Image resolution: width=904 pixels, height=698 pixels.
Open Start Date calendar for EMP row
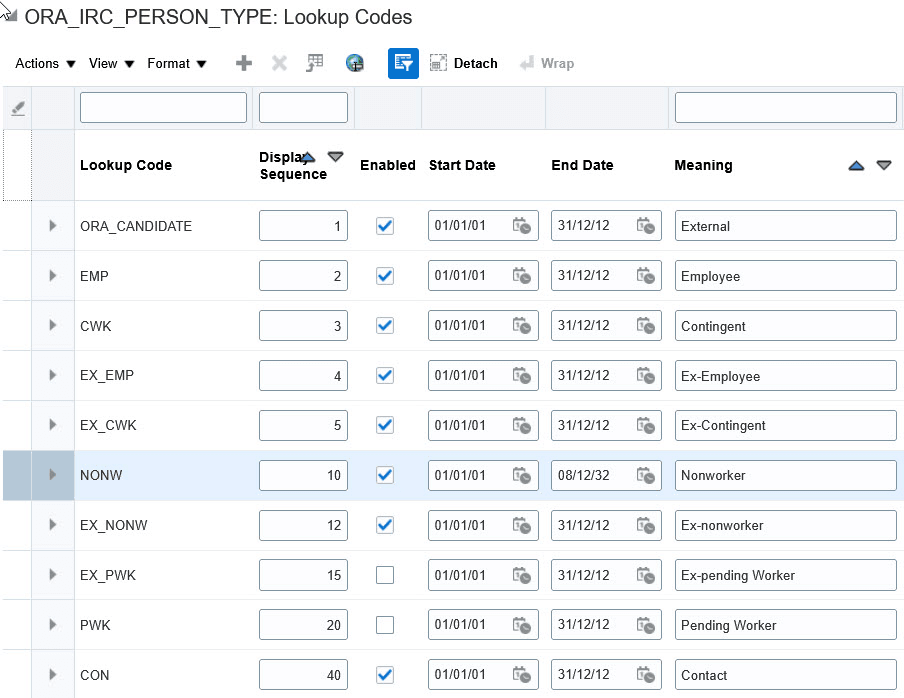tap(522, 276)
